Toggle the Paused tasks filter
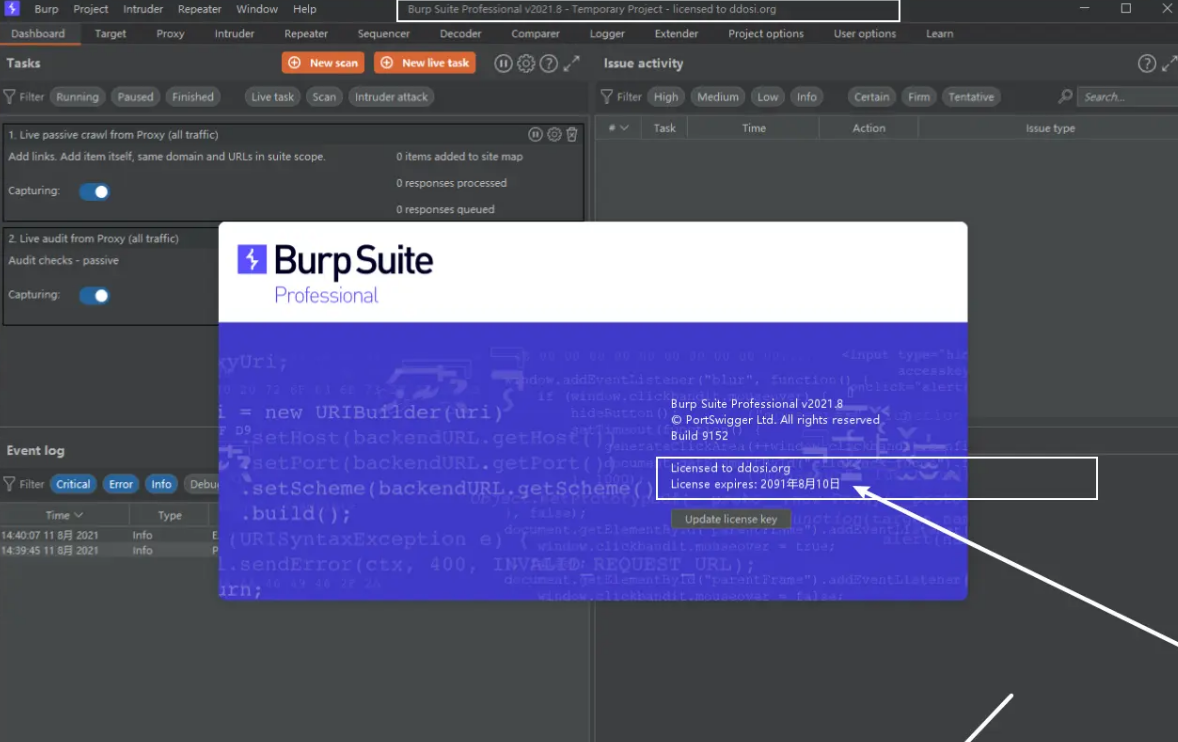 135,97
